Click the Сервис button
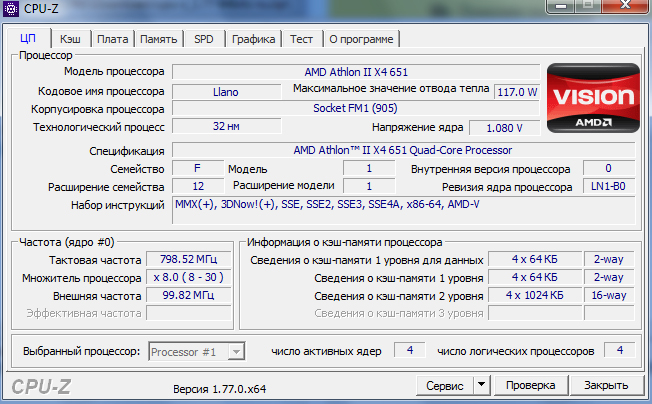The height and width of the screenshot is (404, 652). coord(444,385)
